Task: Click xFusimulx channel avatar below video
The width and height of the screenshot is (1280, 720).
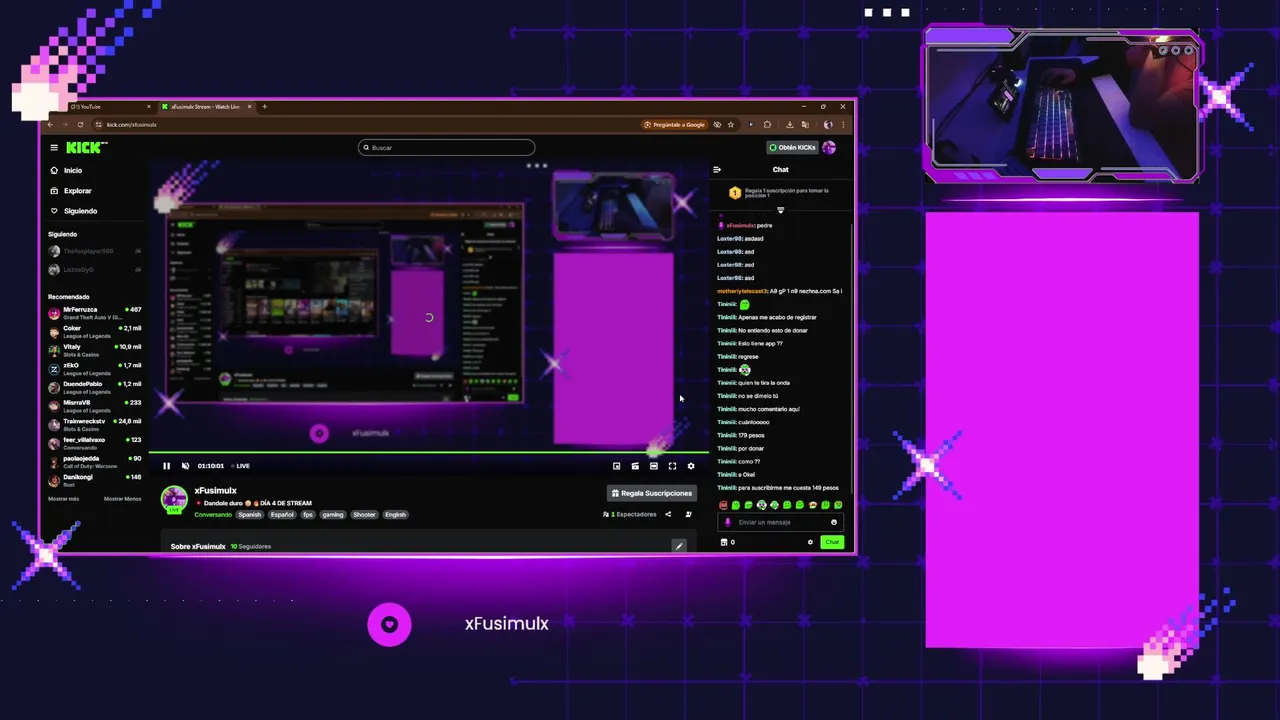Action: point(174,498)
